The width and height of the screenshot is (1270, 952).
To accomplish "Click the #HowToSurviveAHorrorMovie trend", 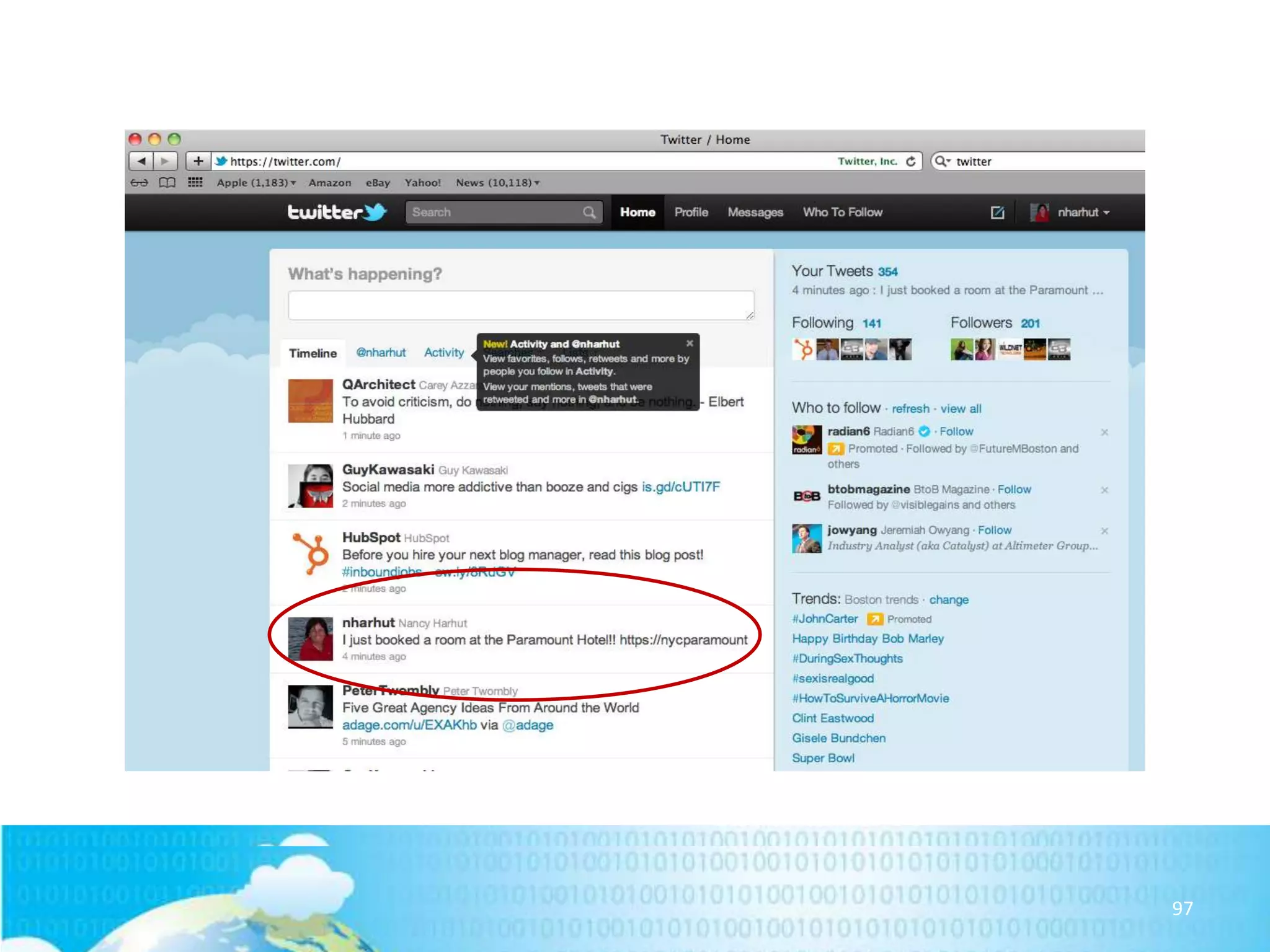I will tap(870, 699).
